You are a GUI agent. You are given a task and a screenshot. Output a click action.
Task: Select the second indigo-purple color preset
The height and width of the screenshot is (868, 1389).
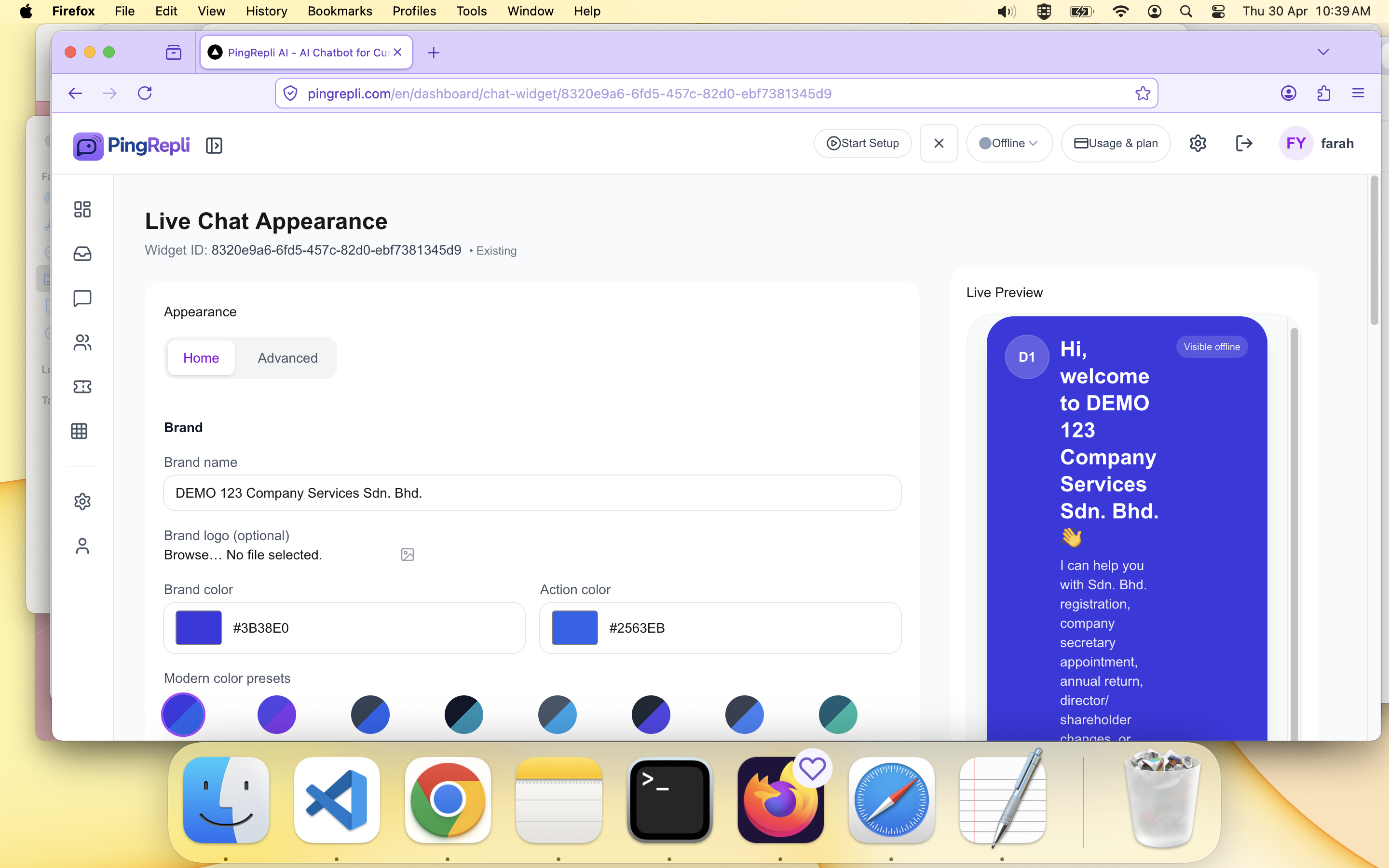click(x=277, y=714)
